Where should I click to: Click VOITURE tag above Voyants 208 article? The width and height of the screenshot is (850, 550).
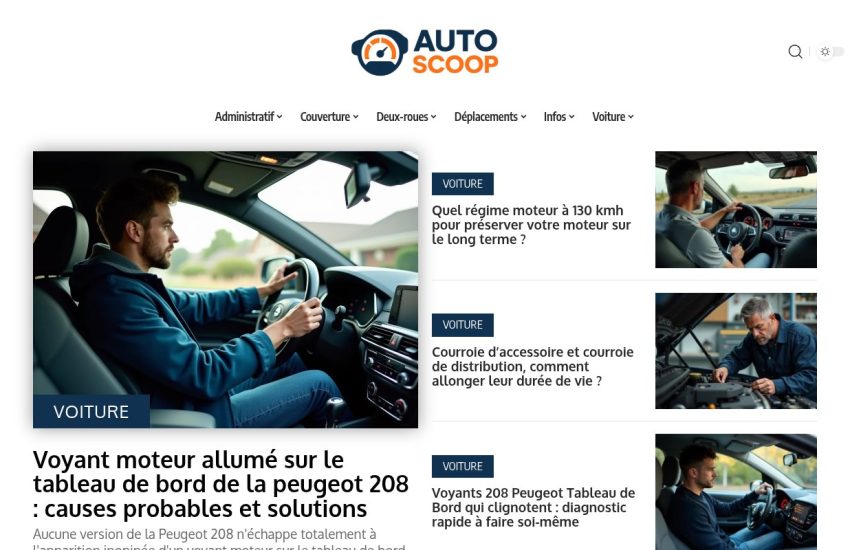[462, 466]
